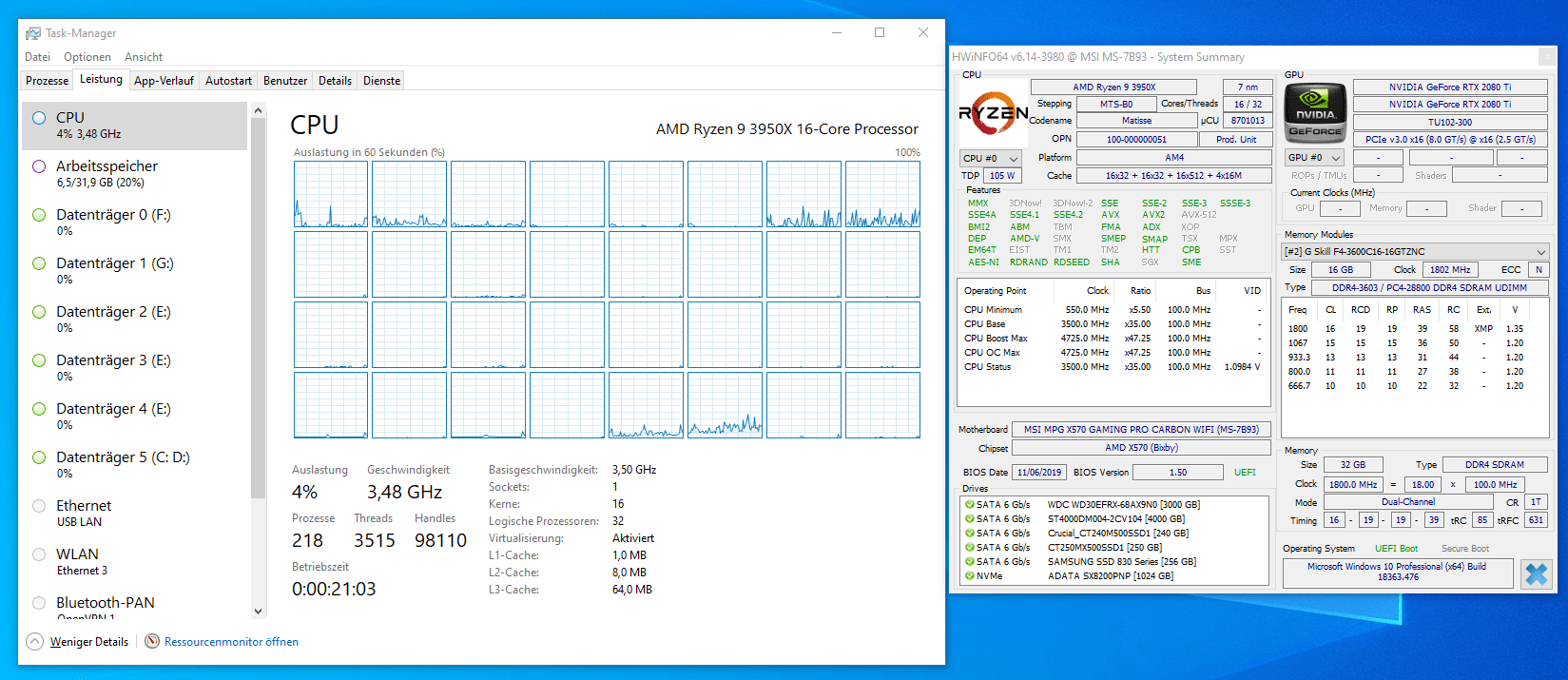
Task: Switch to the Benutzer tab
Action: 285,81
